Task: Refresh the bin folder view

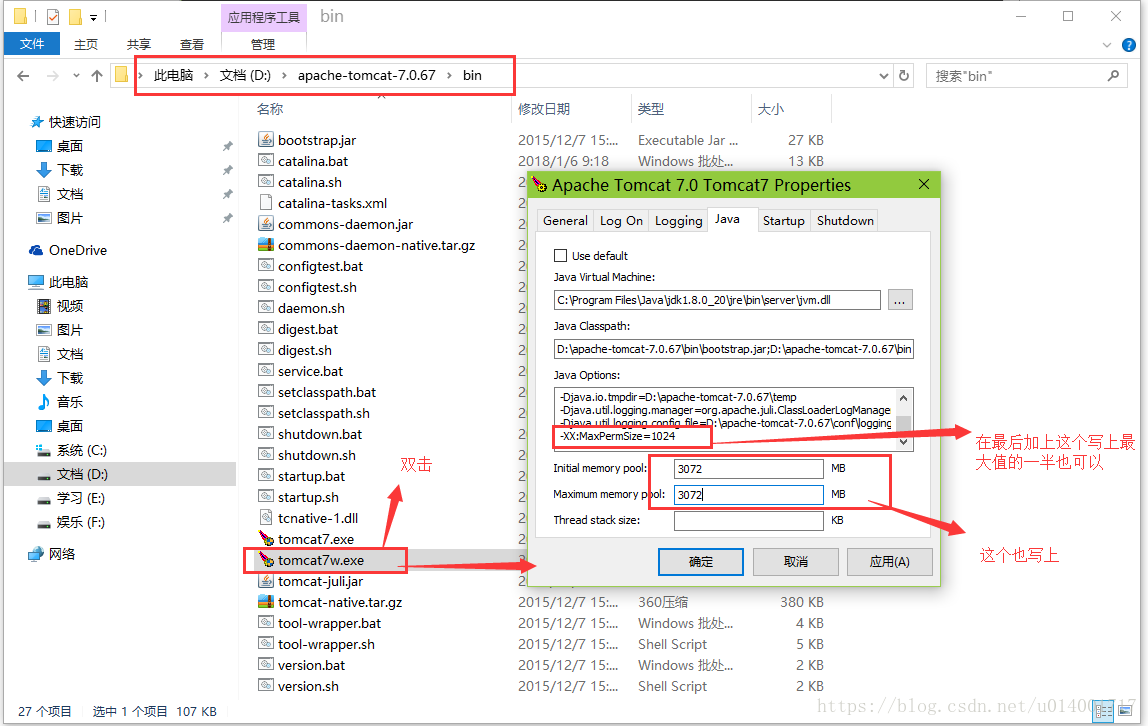Action: (904, 75)
